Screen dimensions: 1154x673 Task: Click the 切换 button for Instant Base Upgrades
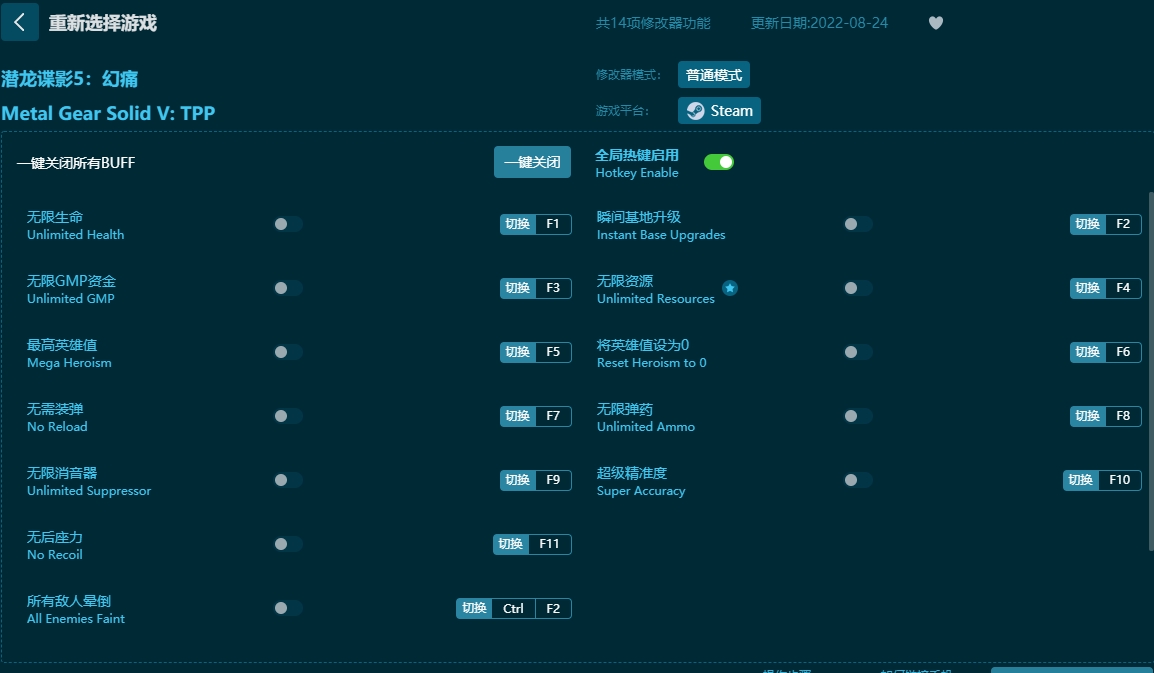[x=1087, y=224]
